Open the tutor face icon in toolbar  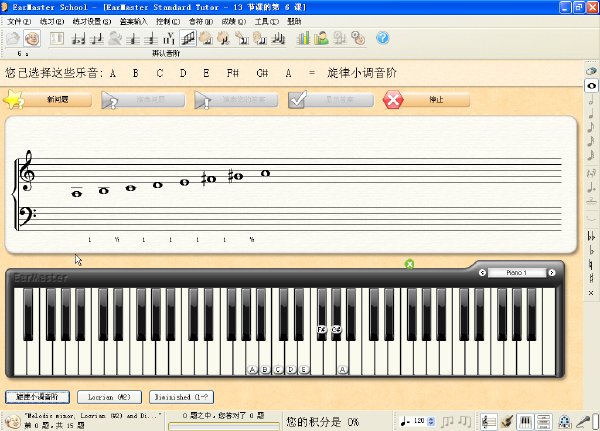tap(32, 38)
